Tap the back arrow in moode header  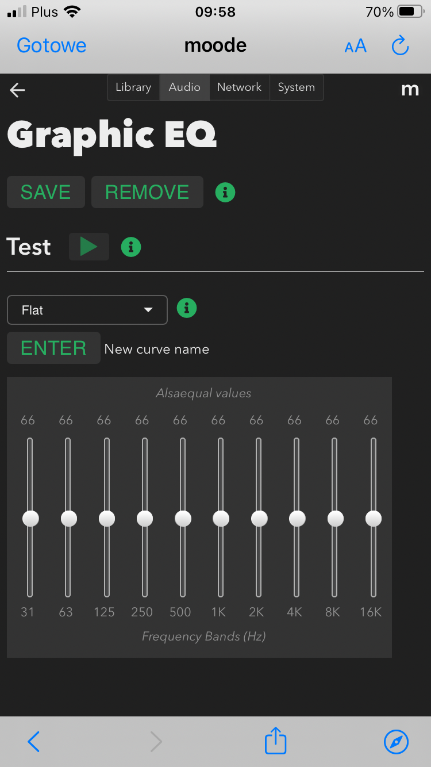coord(18,90)
